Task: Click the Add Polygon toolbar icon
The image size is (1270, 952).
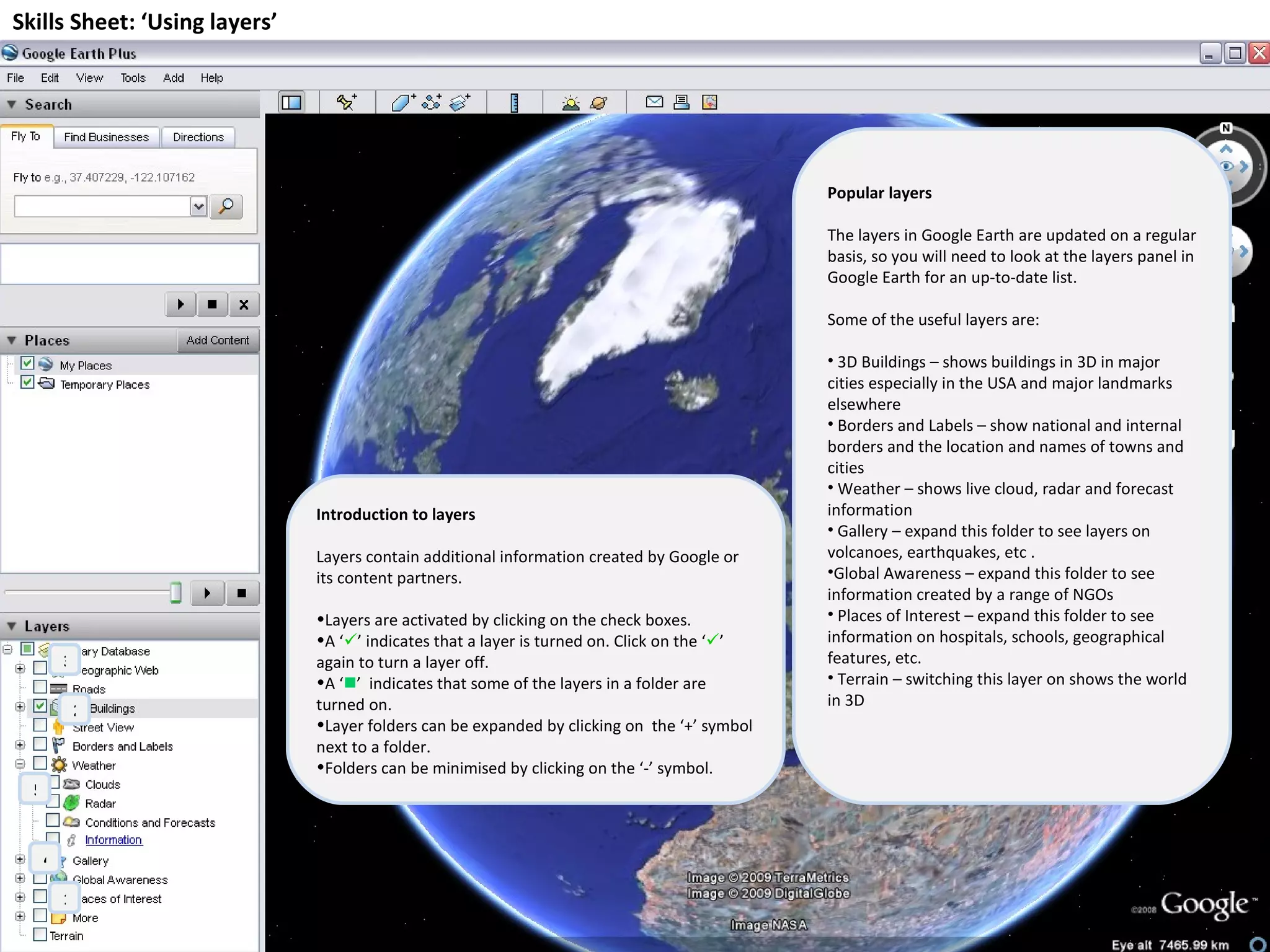Action: (x=403, y=102)
